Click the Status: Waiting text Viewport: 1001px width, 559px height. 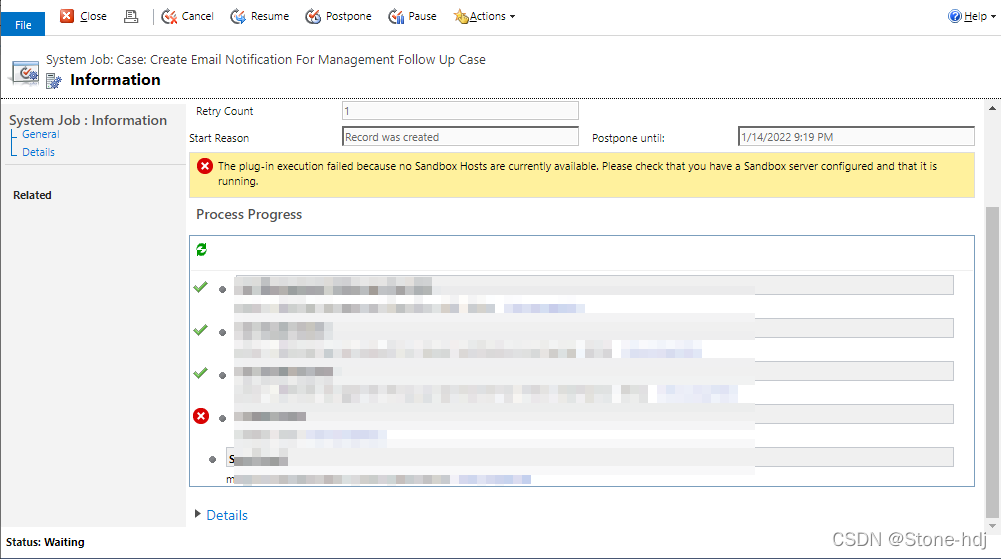tap(45, 542)
